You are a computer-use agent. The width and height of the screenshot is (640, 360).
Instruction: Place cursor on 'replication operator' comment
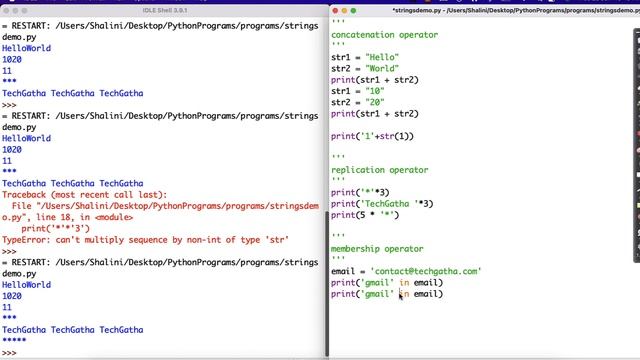pyautogui.click(x=380, y=170)
